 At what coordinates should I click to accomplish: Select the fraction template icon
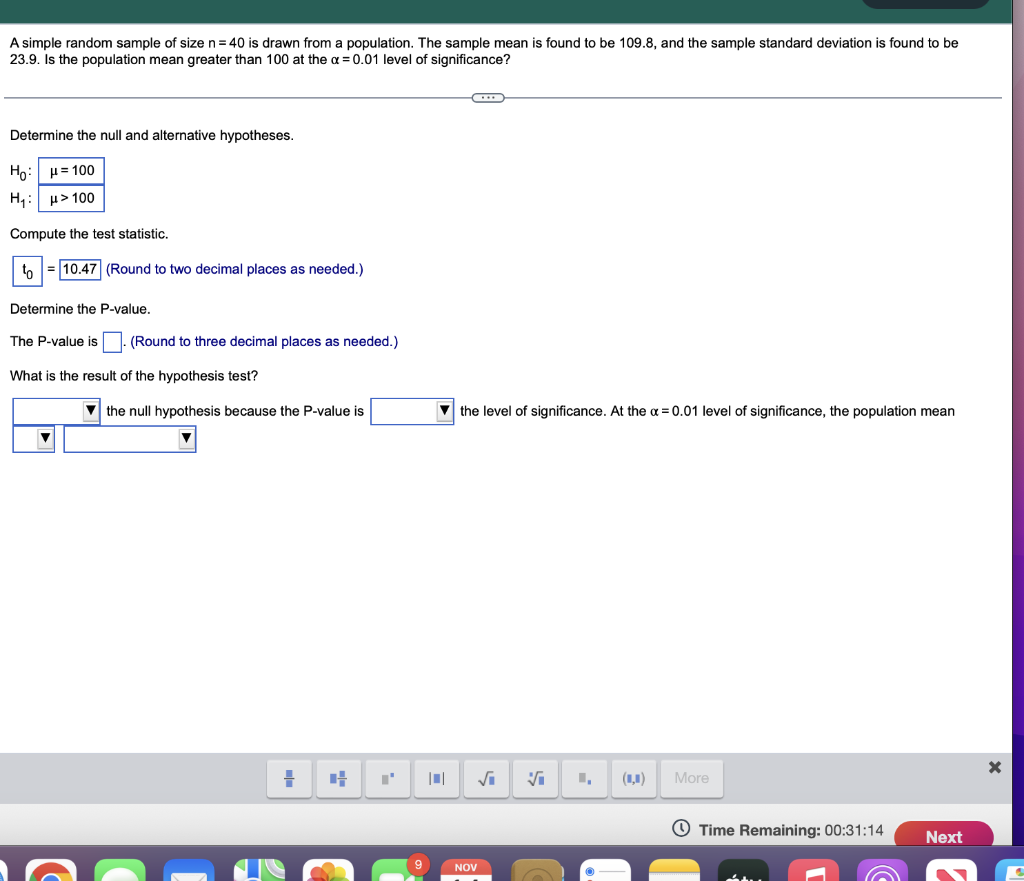click(289, 779)
